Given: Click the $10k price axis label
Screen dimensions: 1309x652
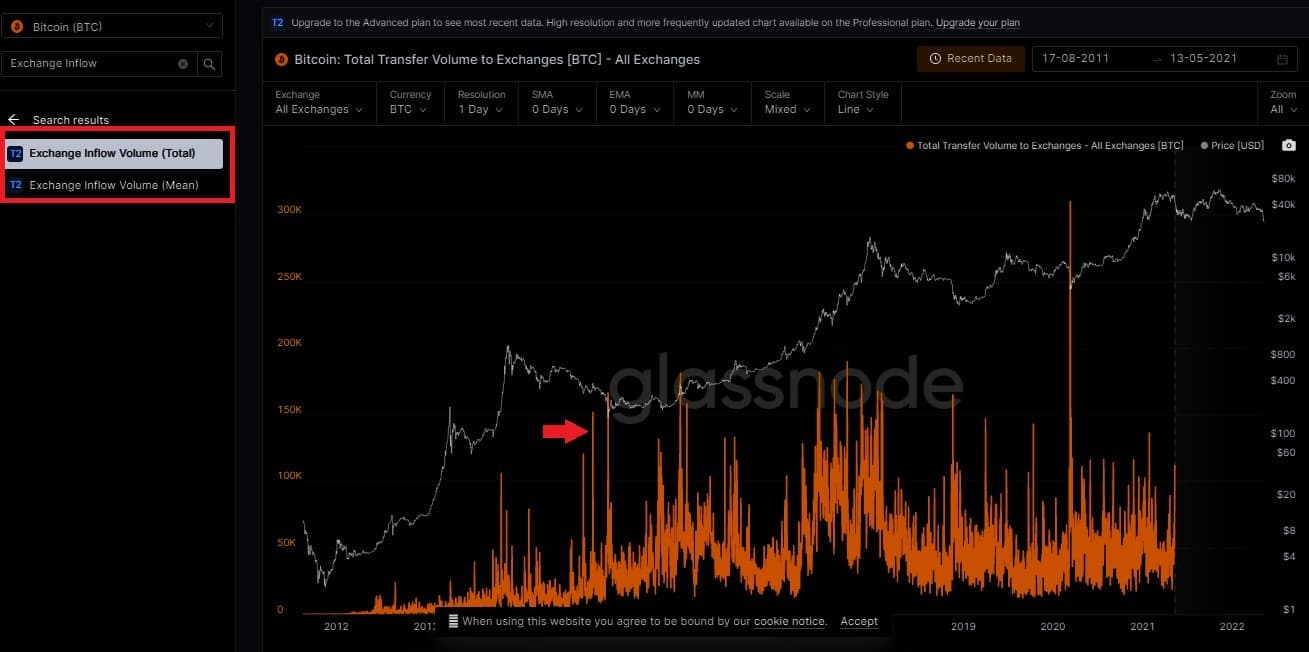Looking at the screenshot, I should click(x=1283, y=258).
